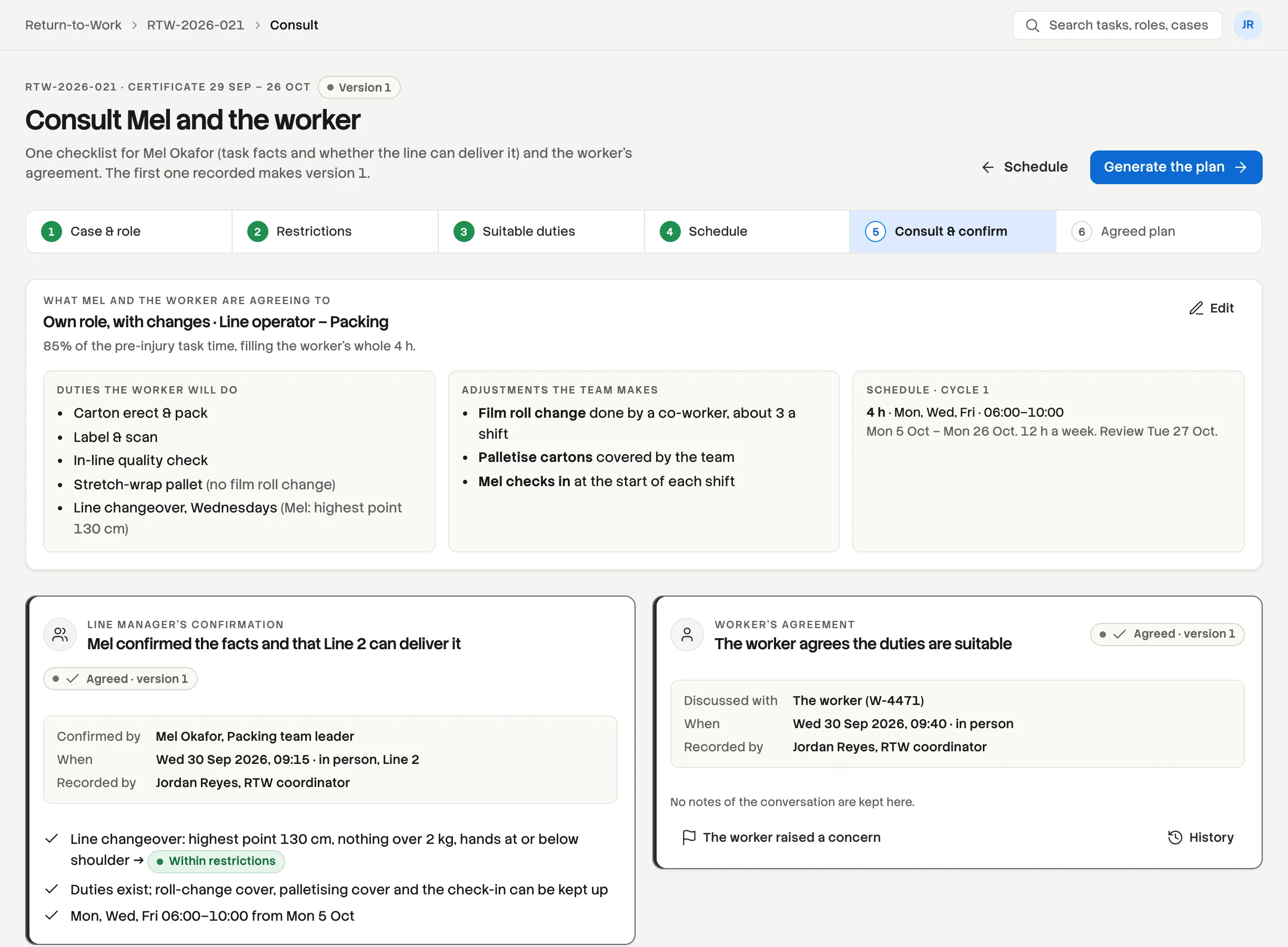1288x947 pixels.
Task: Select the Consult & confirm step
Action: 953,231
